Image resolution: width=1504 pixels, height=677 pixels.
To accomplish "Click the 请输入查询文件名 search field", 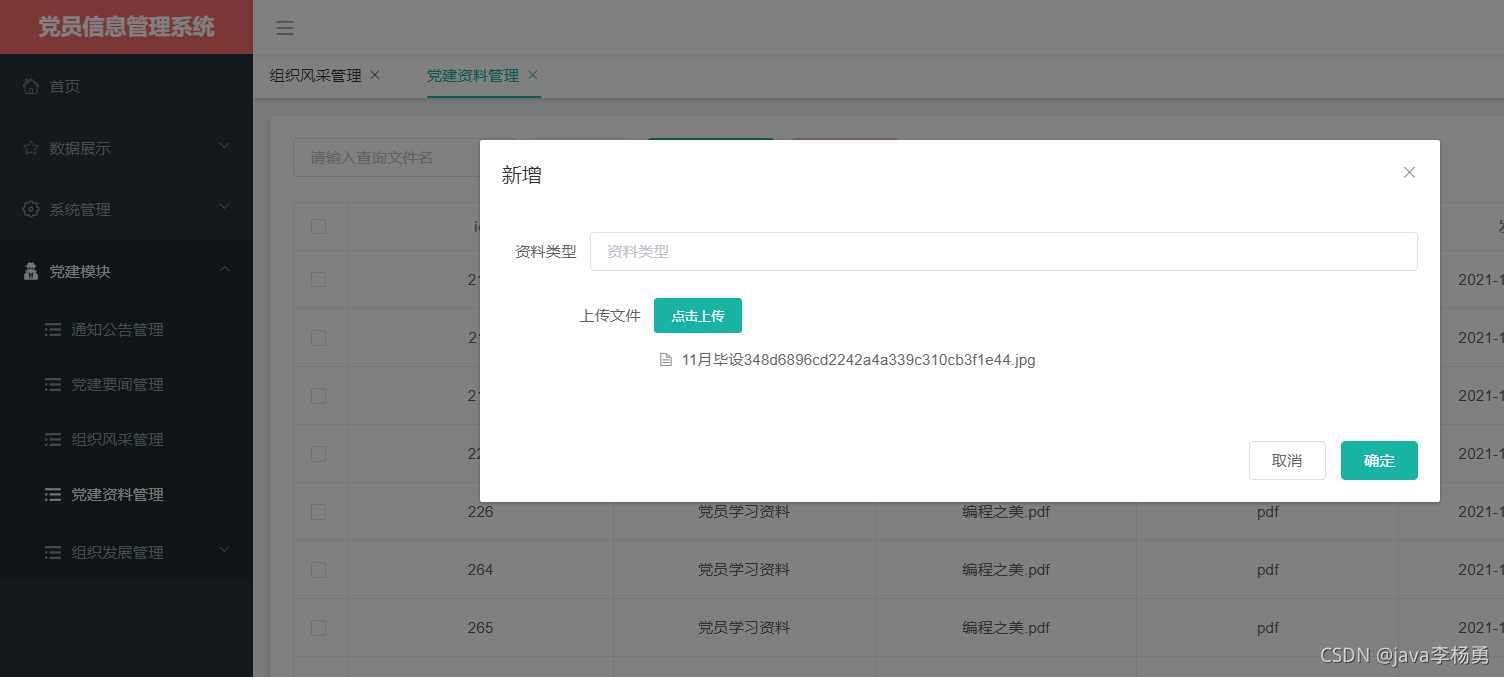I will [x=405, y=157].
